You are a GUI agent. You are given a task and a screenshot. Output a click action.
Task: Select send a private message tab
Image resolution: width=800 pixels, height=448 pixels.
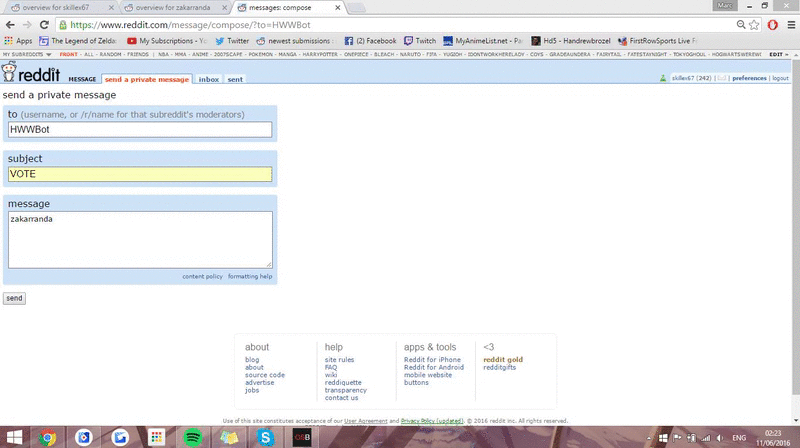(147, 79)
